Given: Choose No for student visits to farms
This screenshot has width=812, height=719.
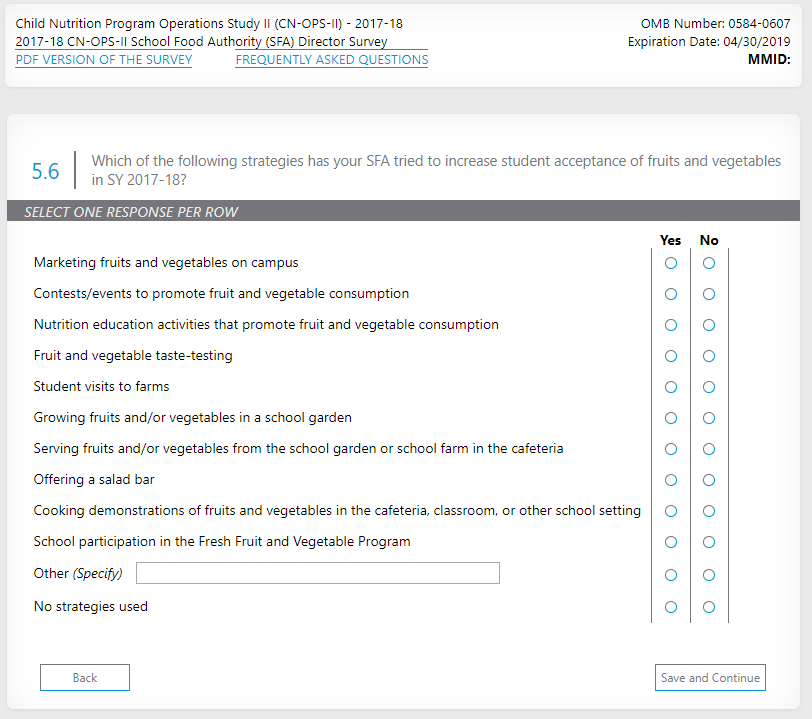Looking at the screenshot, I should pyautogui.click(x=709, y=387).
